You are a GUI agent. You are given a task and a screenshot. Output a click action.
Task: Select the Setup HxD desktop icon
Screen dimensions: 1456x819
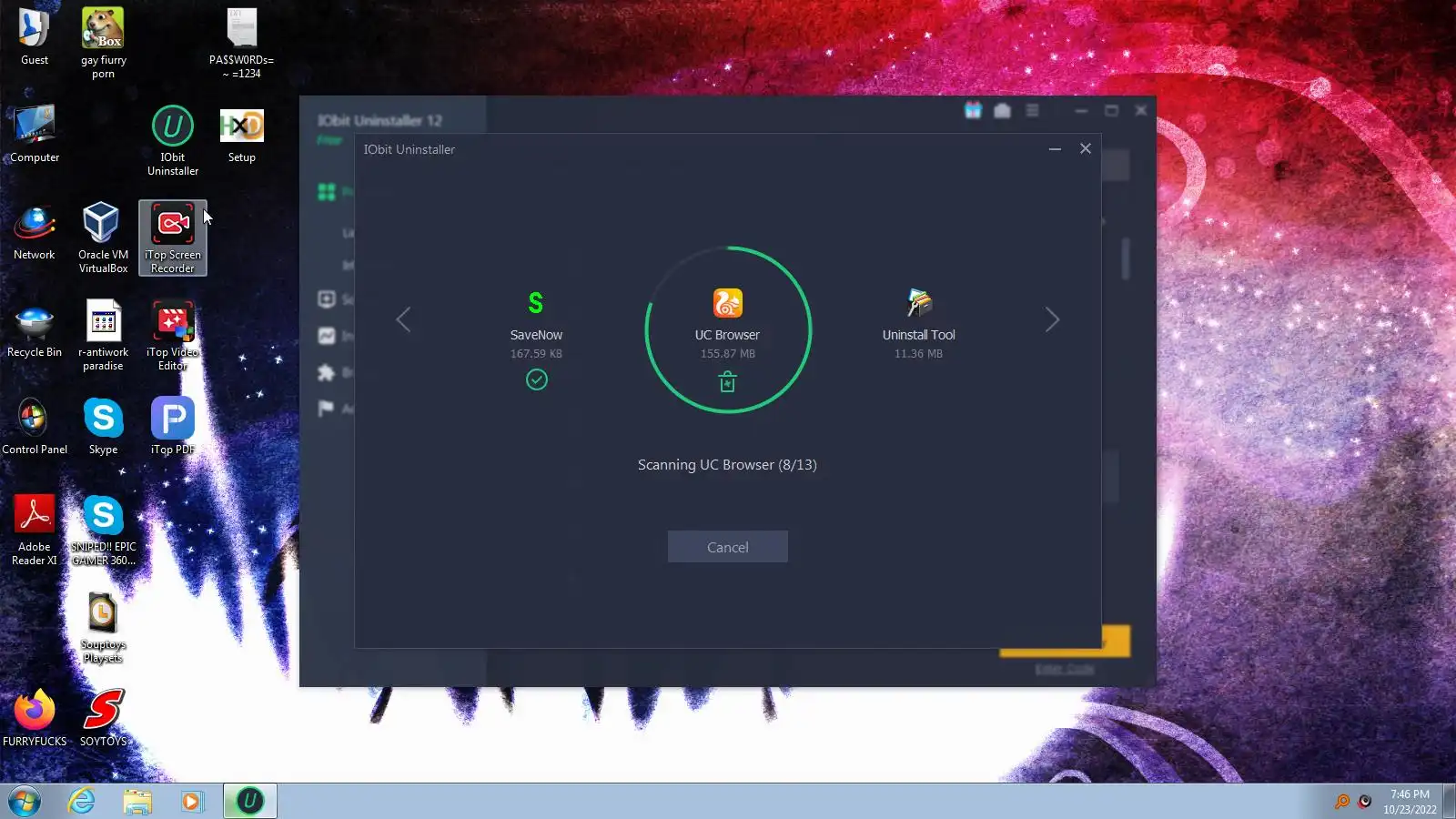tap(241, 134)
